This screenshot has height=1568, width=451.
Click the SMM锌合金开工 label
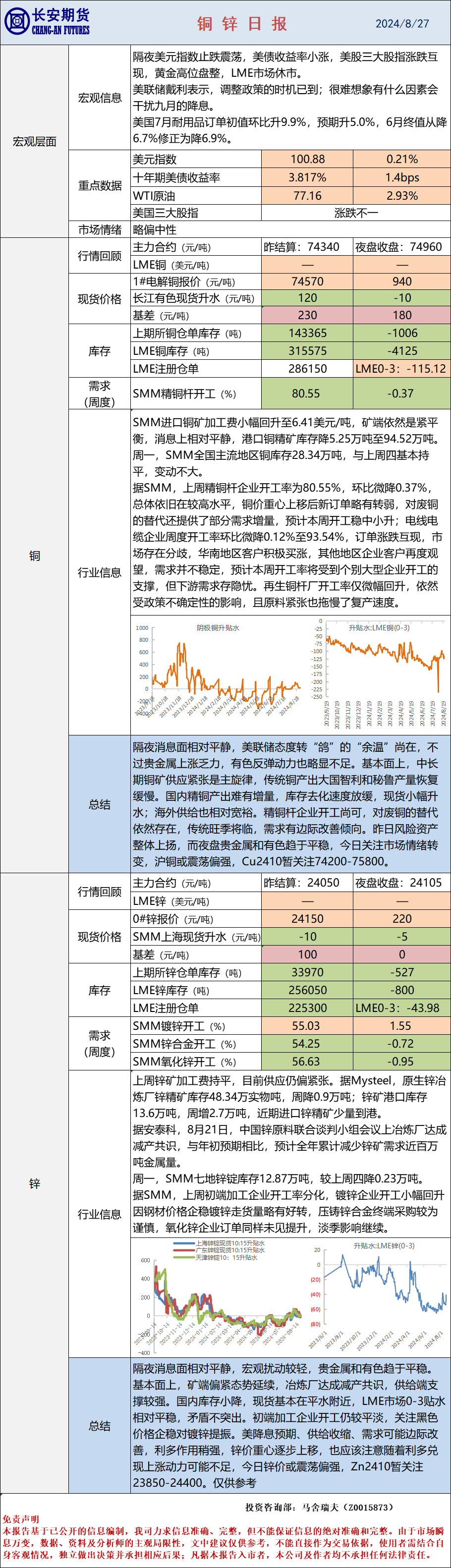(184, 1043)
